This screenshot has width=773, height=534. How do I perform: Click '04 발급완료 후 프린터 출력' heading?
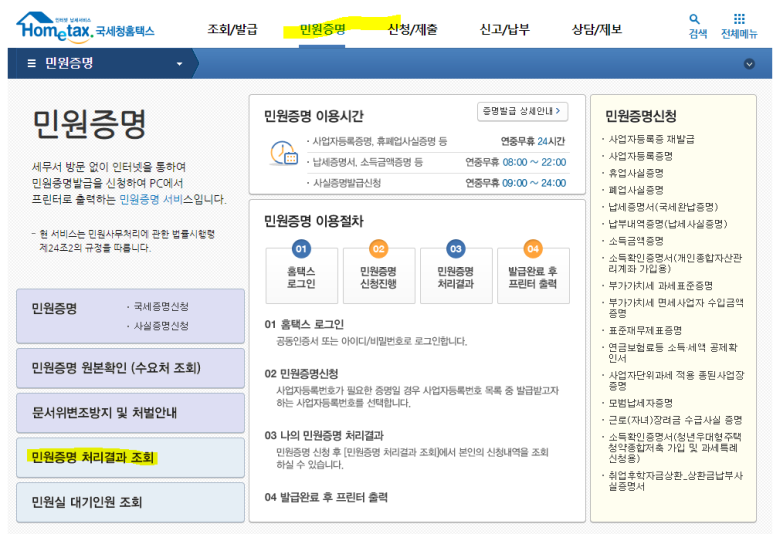pos(326,497)
